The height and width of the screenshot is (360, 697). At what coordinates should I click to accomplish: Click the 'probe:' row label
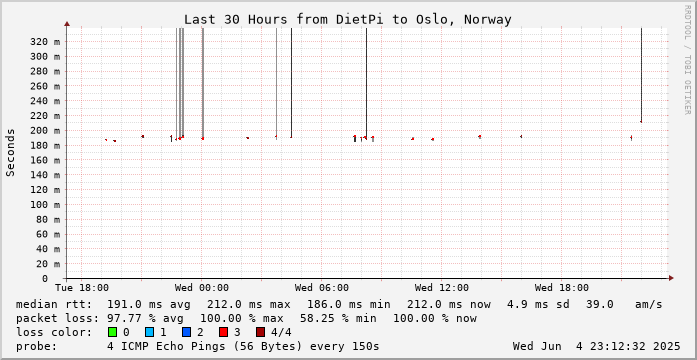(36, 346)
